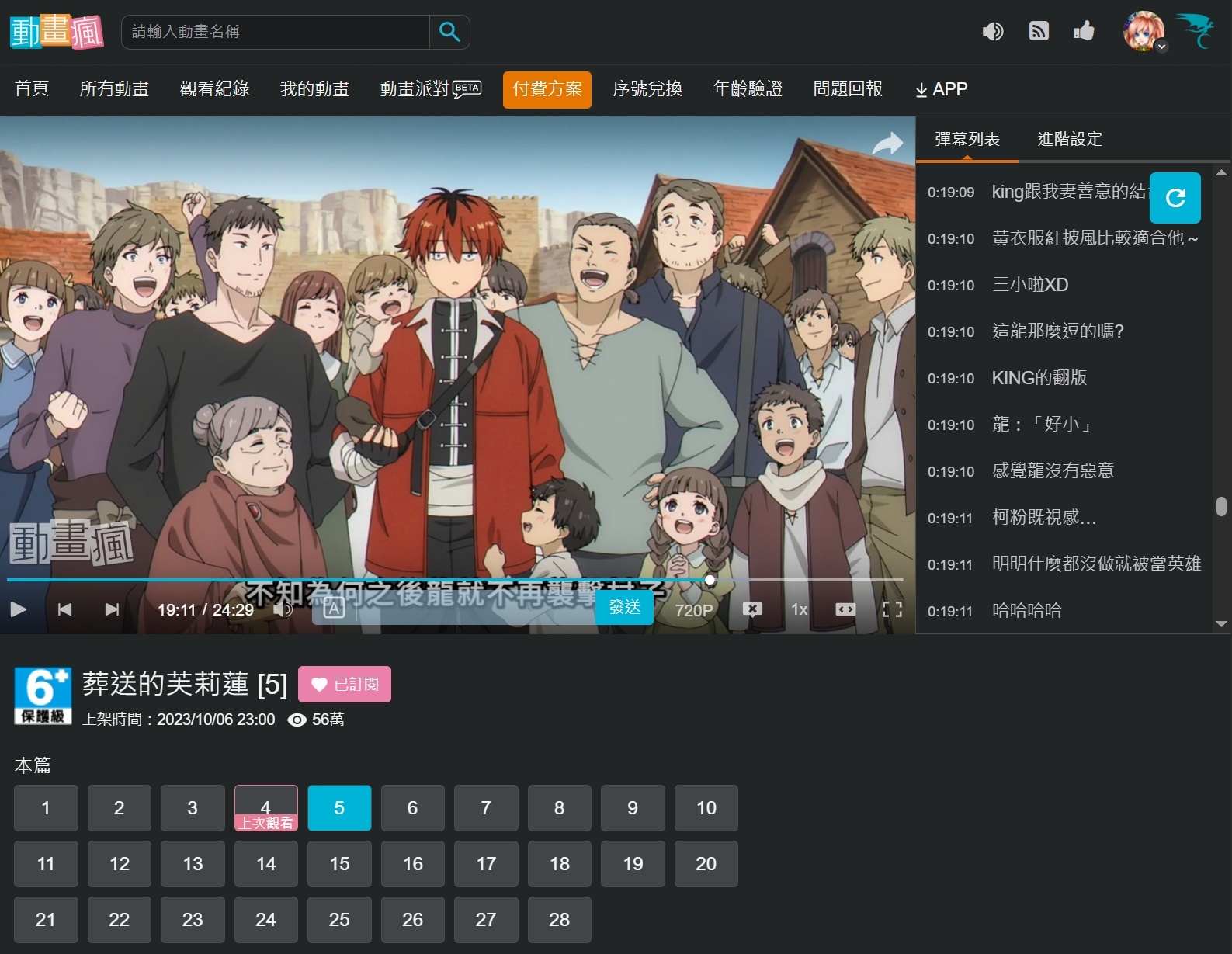Screen dimensions: 1232x954
Task: Click the 6+ 保護級 rating icon
Action: coord(43,696)
